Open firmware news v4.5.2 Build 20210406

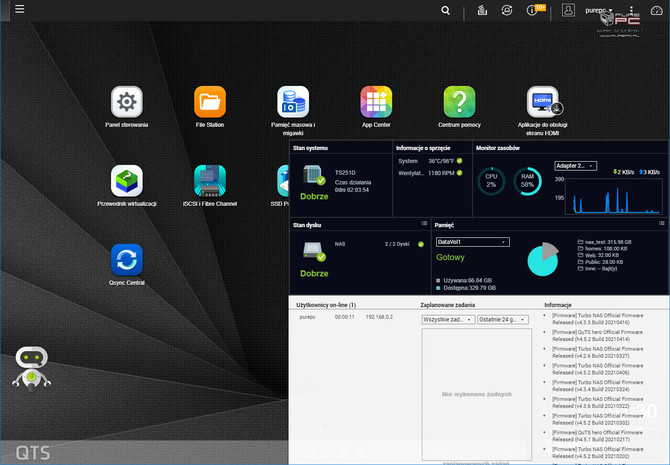tap(597, 369)
